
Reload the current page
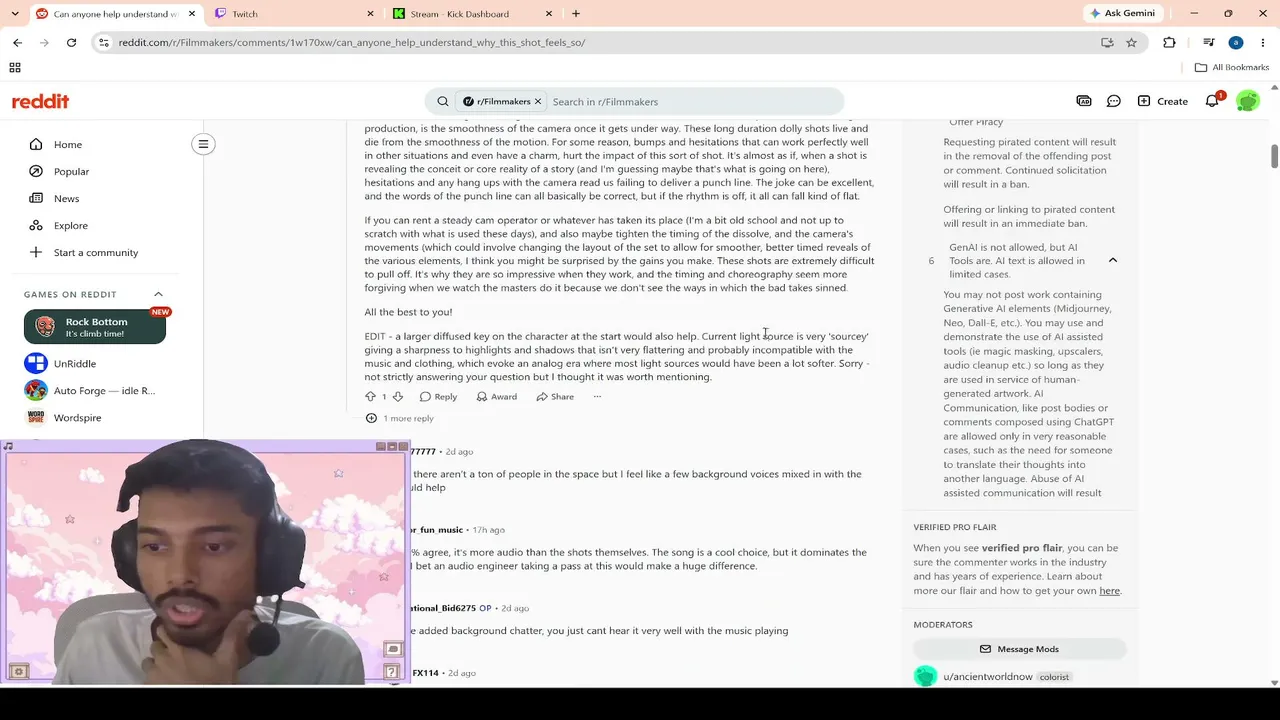71,42
